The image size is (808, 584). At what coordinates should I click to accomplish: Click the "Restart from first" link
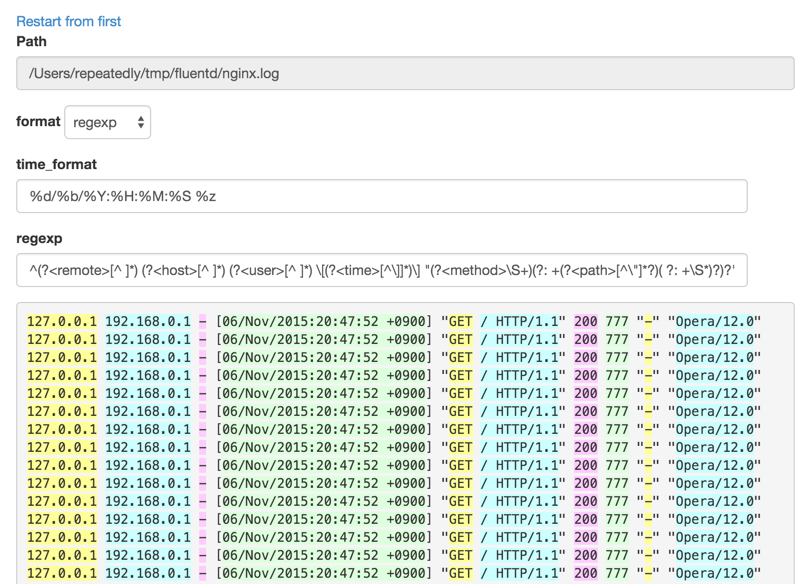pos(69,21)
